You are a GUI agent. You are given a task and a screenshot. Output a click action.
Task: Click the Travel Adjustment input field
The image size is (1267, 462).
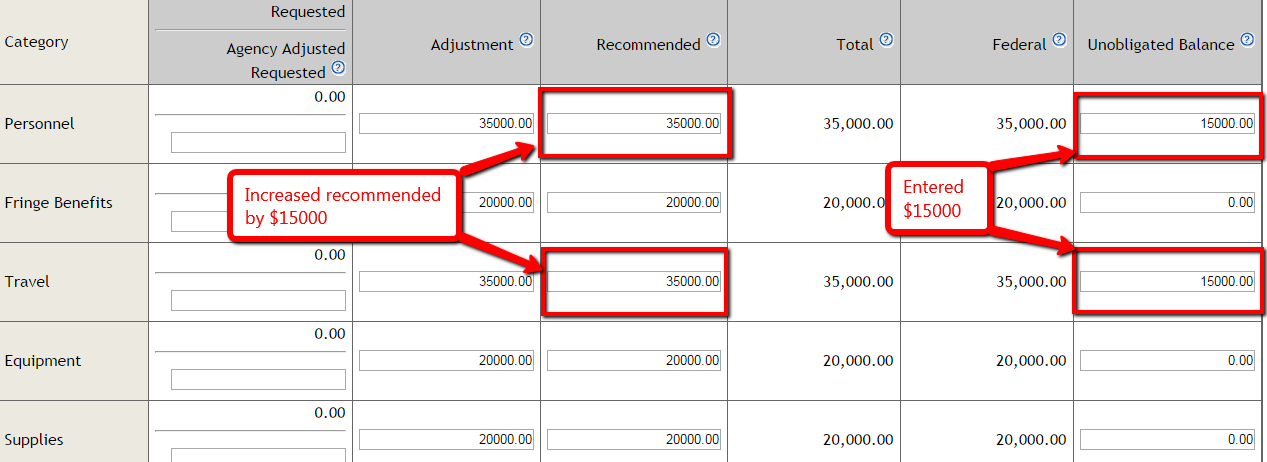[x=446, y=281]
